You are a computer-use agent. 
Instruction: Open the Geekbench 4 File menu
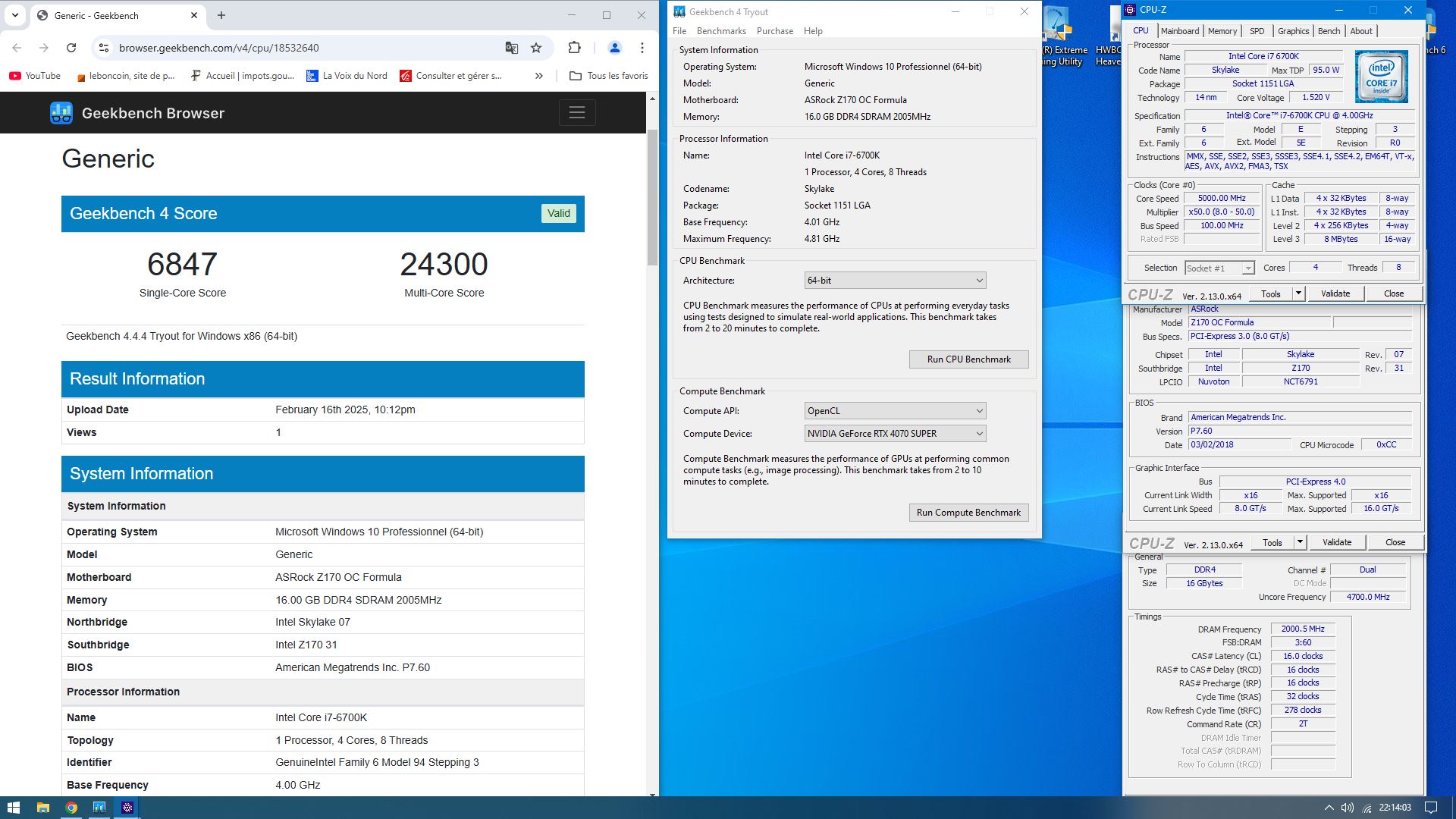679,31
